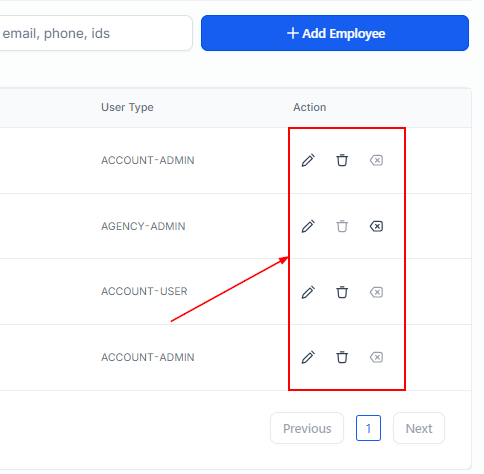
Task: Select page 1 in pagination
Action: pos(368,428)
